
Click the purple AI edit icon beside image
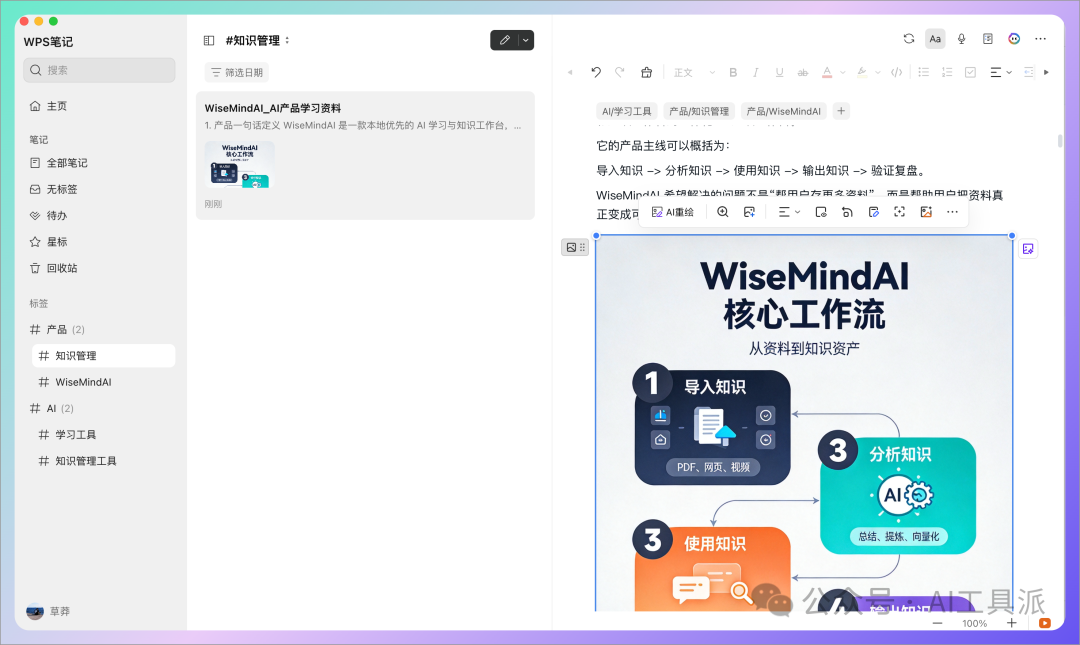1028,249
